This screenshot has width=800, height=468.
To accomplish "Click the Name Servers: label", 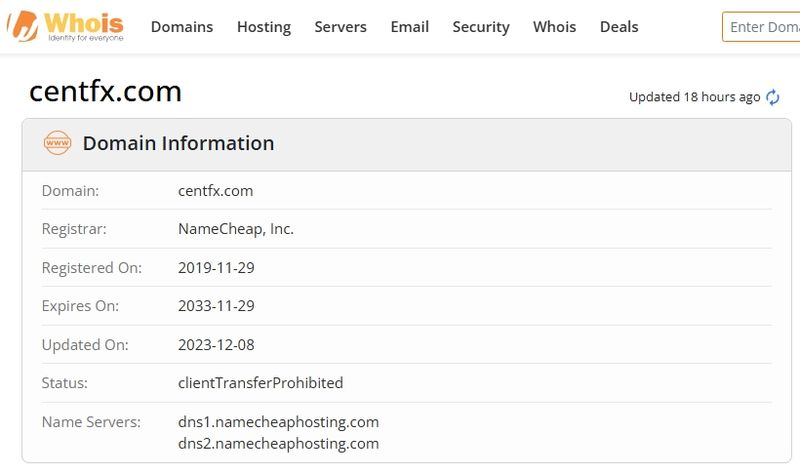I will point(91,422).
